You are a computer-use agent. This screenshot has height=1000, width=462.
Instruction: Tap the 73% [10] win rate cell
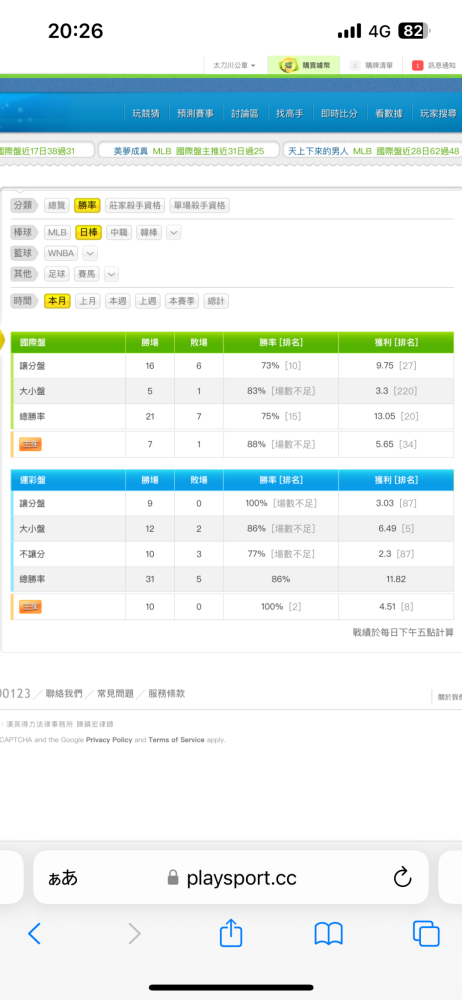click(x=281, y=366)
